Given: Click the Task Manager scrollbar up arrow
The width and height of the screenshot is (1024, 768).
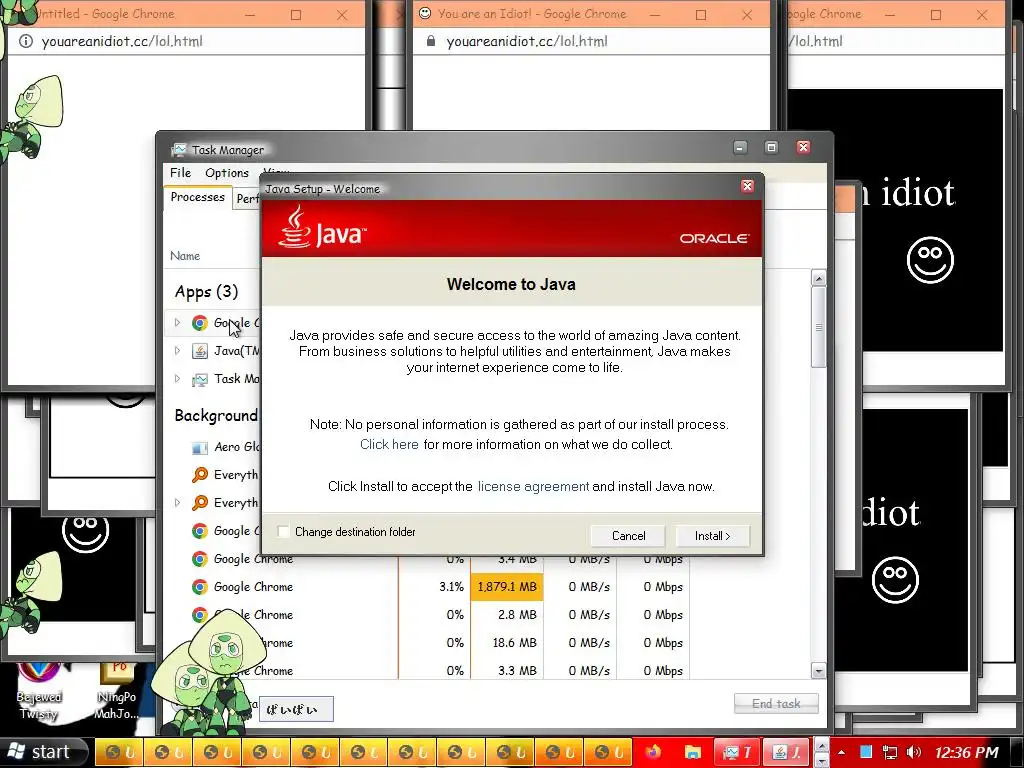Looking at the screenshot, I should [x=818, y=278].
